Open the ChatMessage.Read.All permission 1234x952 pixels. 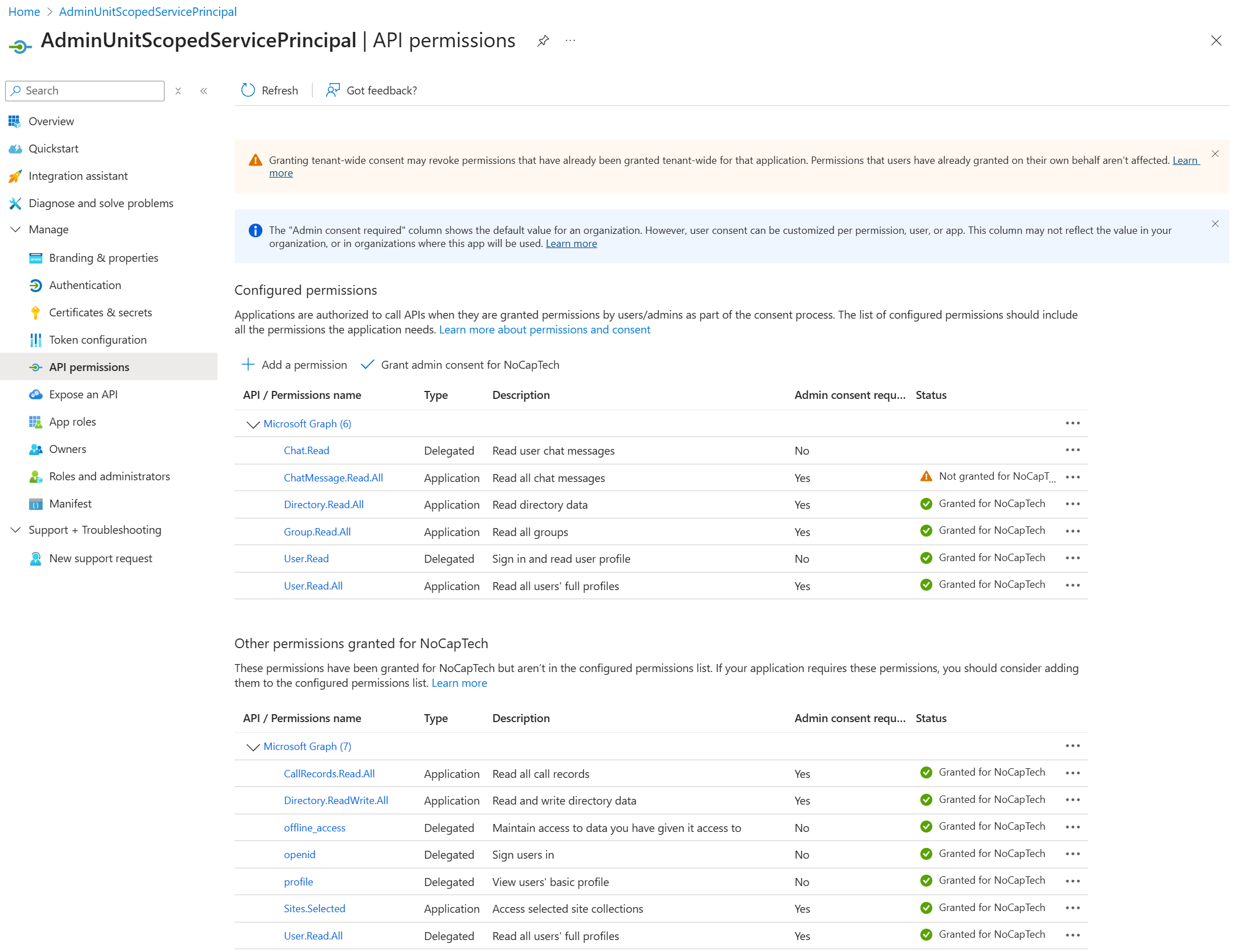click(333, 478)
